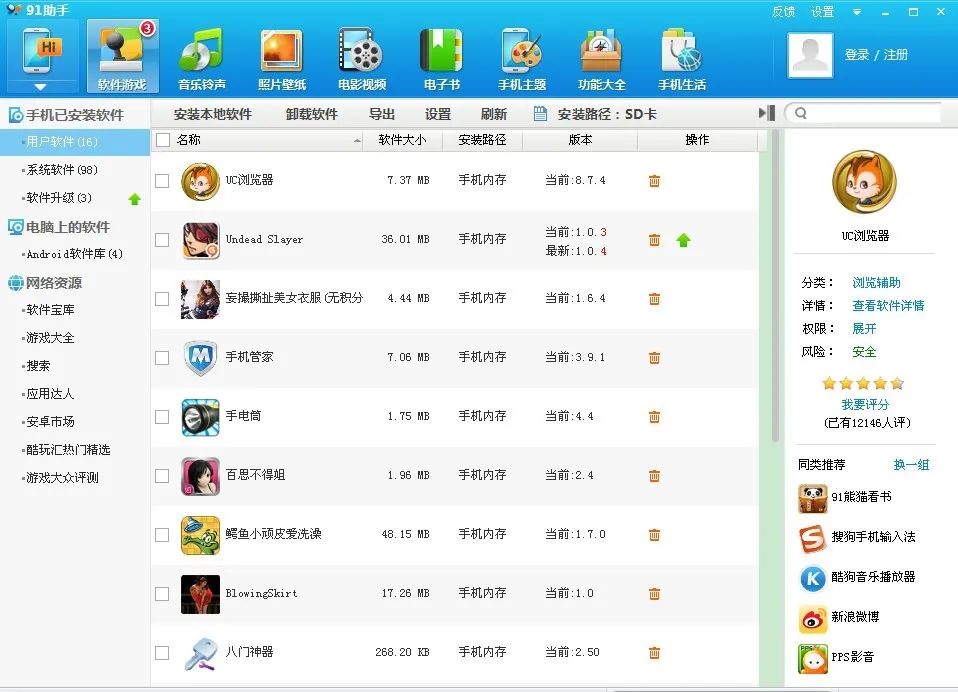
Task: Uninstall 手机管家 with its trash icon
Action: pyautogui.click(x=654, y=358)
